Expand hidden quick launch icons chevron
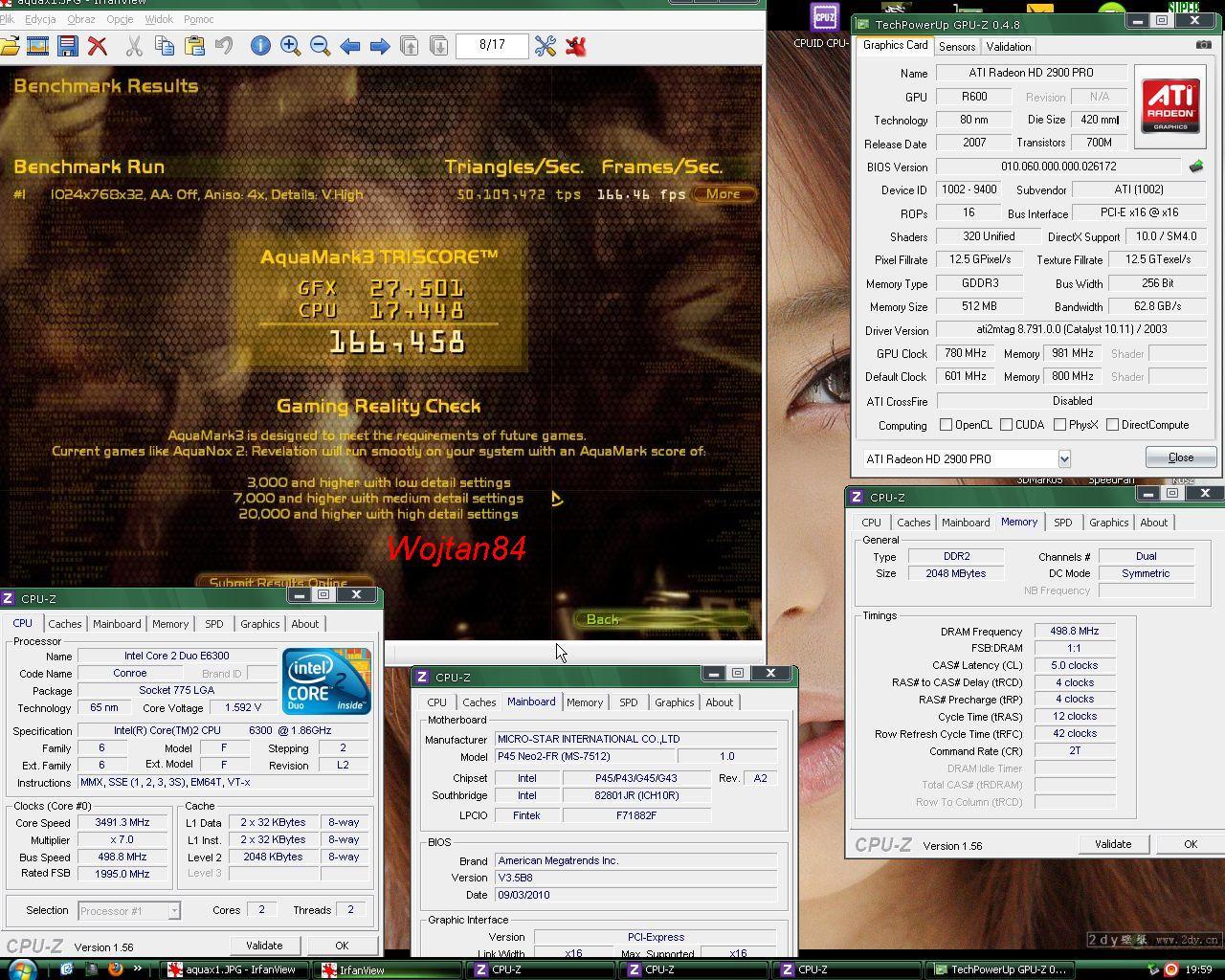 [x=137, y=969]
